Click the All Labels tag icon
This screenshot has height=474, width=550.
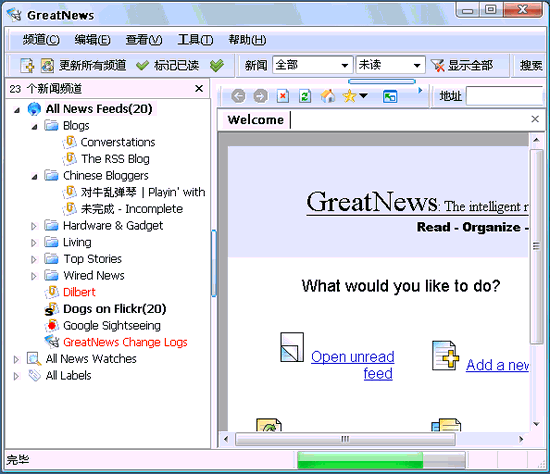pyautogui.click(x=34, y=375)
